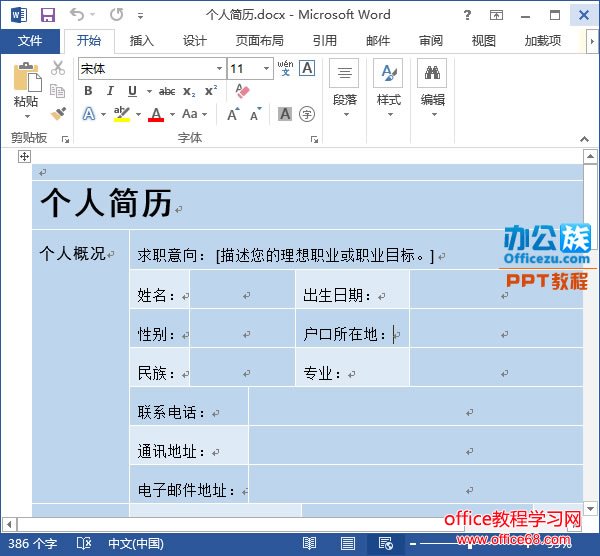600x556 pixels.
Task: Click the Save icon in the title bar
Action: coord(48,15)
